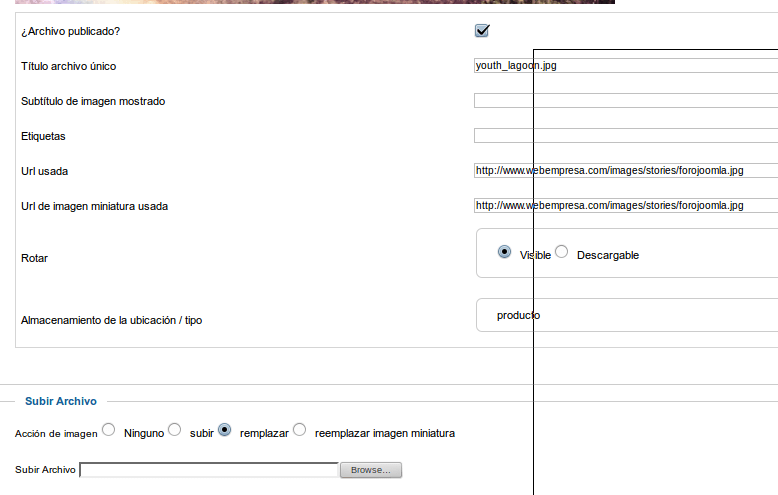The height and width of the screenshot is (495, 778).
Task: Focus 'Url de imagen miniatura usada' field
Action: click(626, 205)
